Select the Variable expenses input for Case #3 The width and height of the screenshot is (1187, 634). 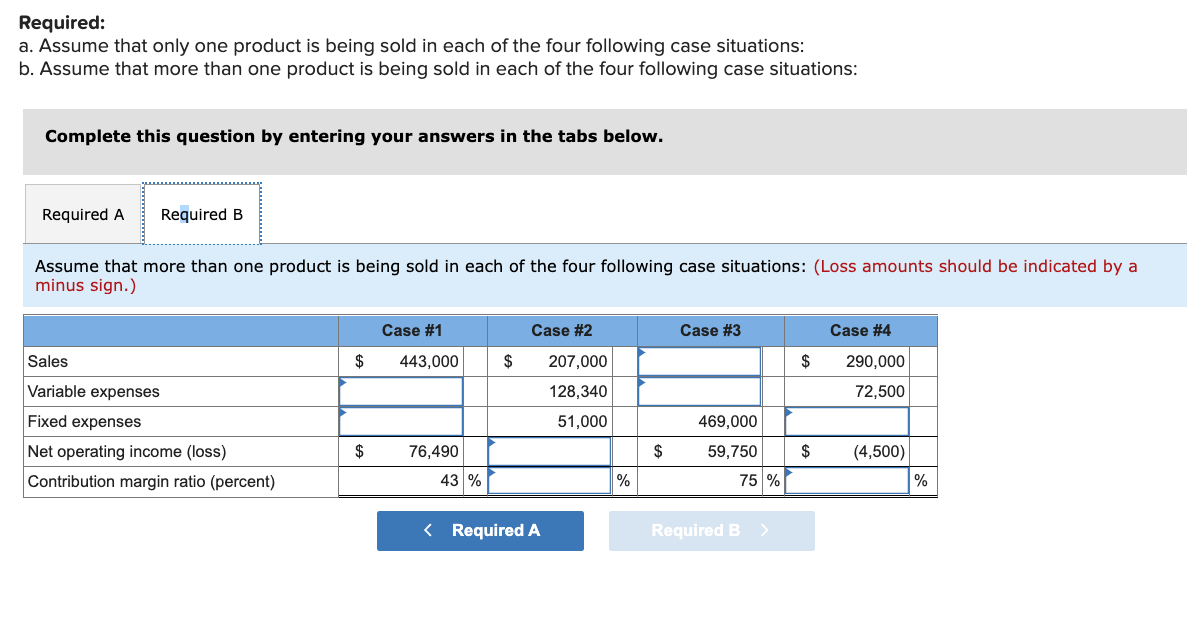click(698, 391)
